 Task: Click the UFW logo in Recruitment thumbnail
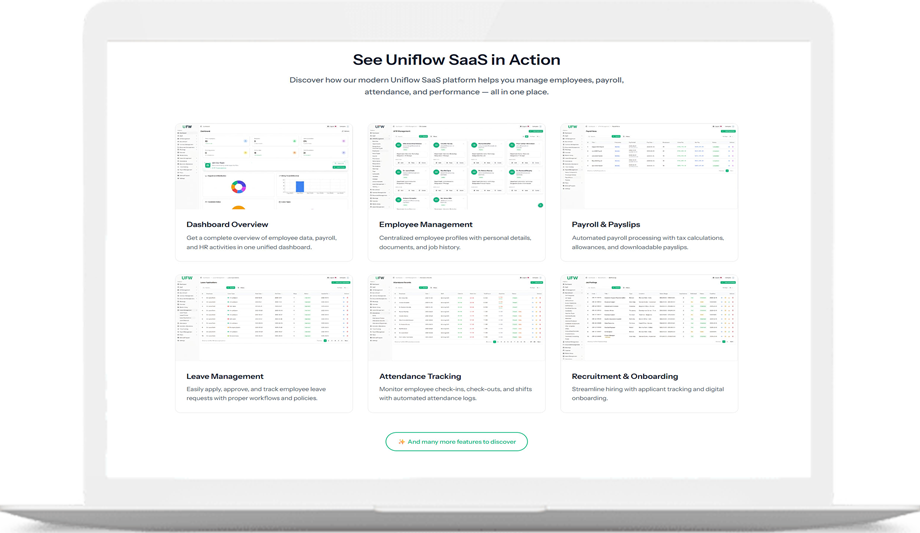click(572, 278)
